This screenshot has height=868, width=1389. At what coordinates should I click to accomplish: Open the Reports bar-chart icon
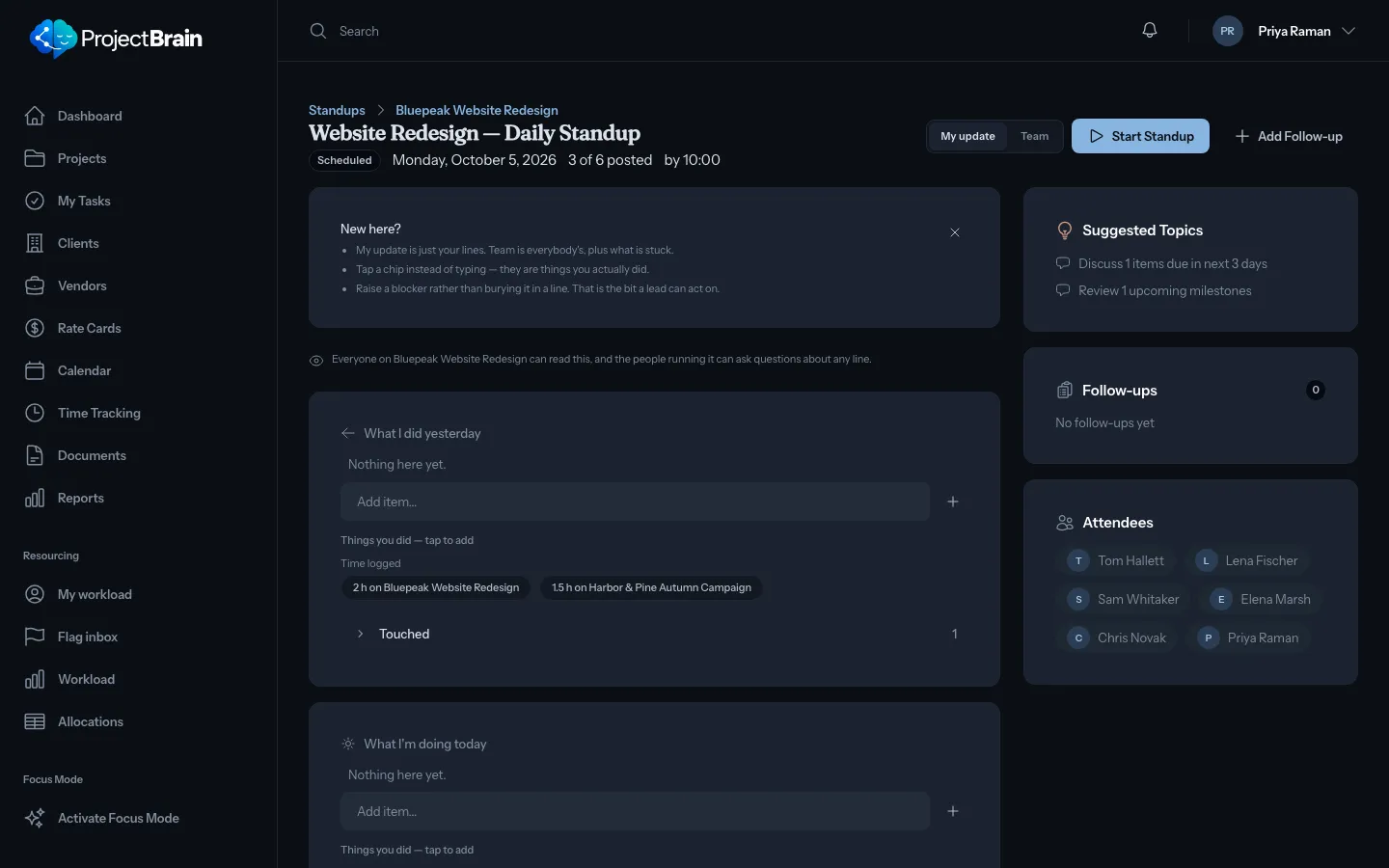35,498
